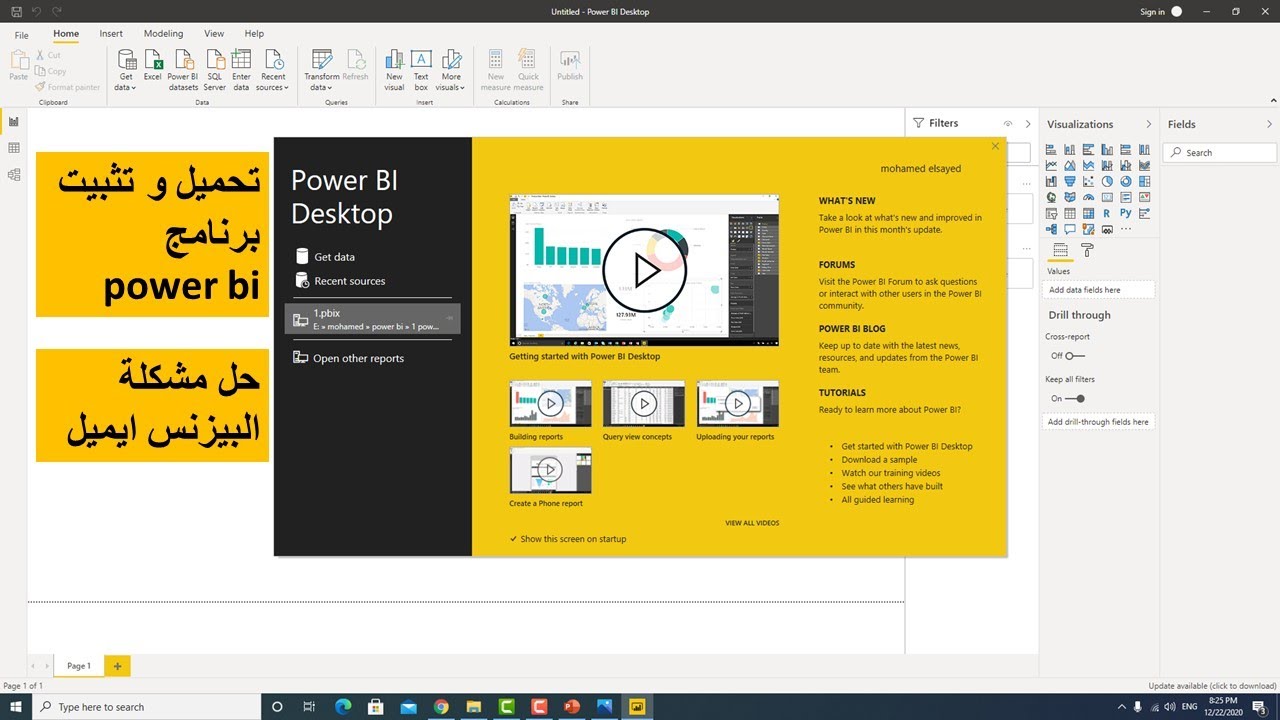Click Fields pane Search box

1220,153
